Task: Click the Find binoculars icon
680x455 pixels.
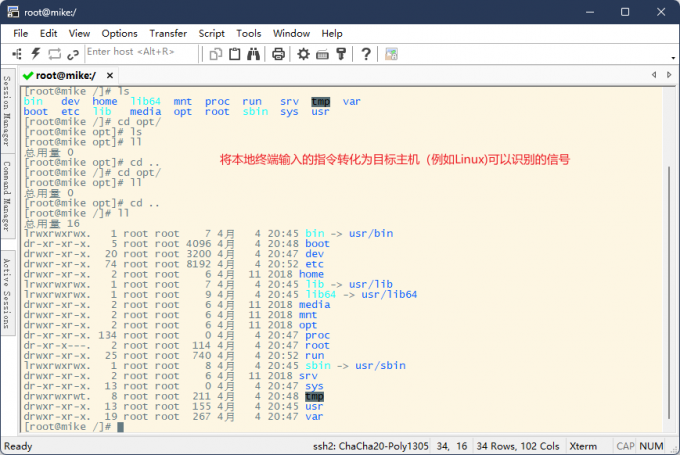Action: (253, 54)
